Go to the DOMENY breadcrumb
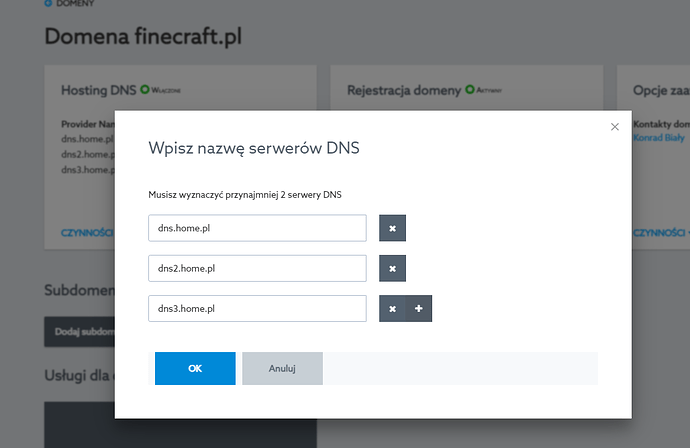The image size is (690, 448). pos(78,4)
